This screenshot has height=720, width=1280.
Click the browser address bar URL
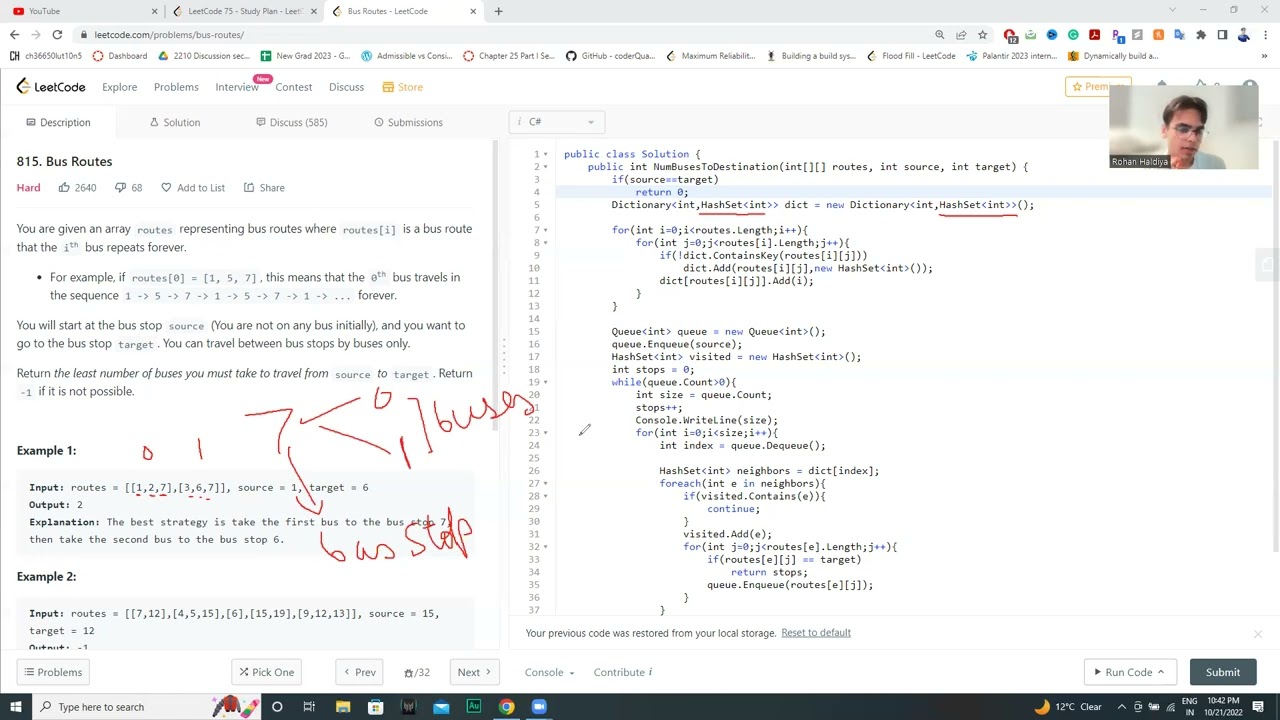pos(169,34)
